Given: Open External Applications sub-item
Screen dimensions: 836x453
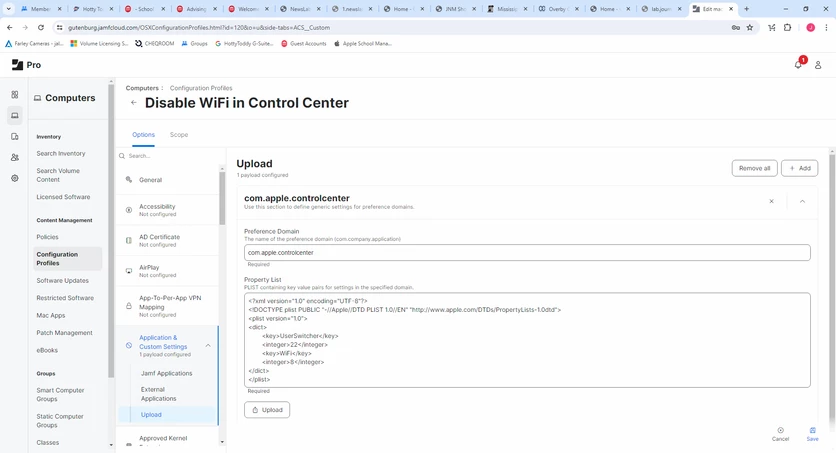Looking at the screenshot, I should [x=158, y=394].
